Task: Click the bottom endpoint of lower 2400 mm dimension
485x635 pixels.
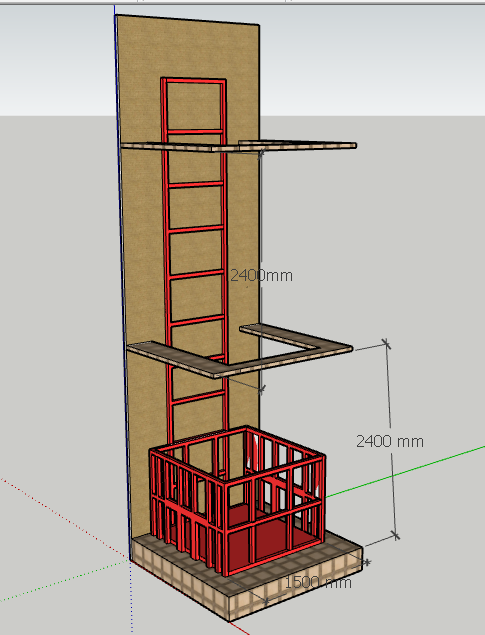Action: (x=396, y=536)
